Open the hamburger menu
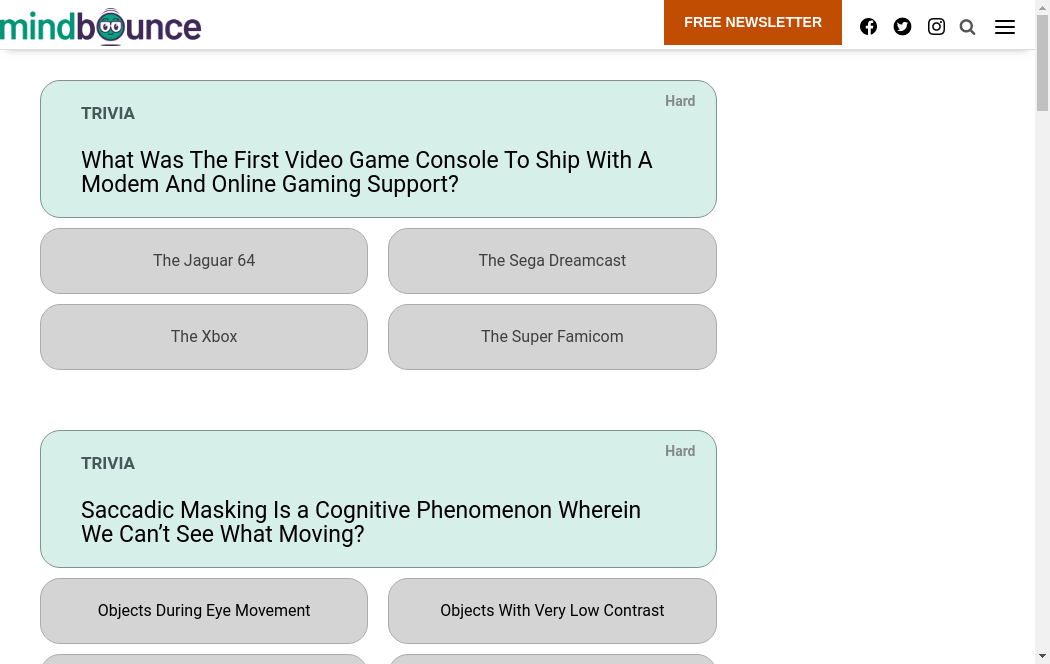Viewport: 1050px width, 664px height. (1004, 27)
